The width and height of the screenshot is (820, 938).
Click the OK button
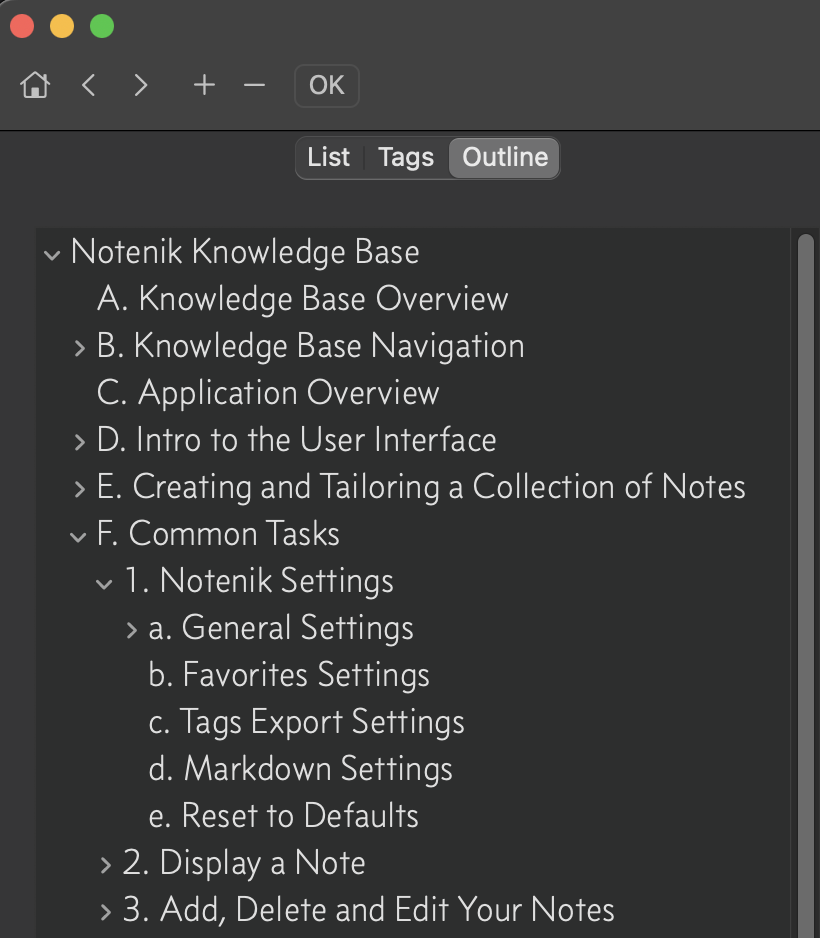[327, 86]
